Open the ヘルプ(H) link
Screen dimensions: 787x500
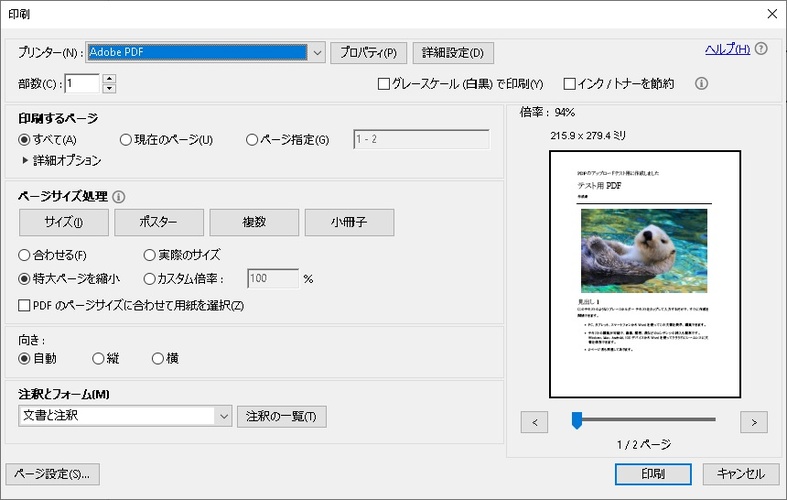727,49
